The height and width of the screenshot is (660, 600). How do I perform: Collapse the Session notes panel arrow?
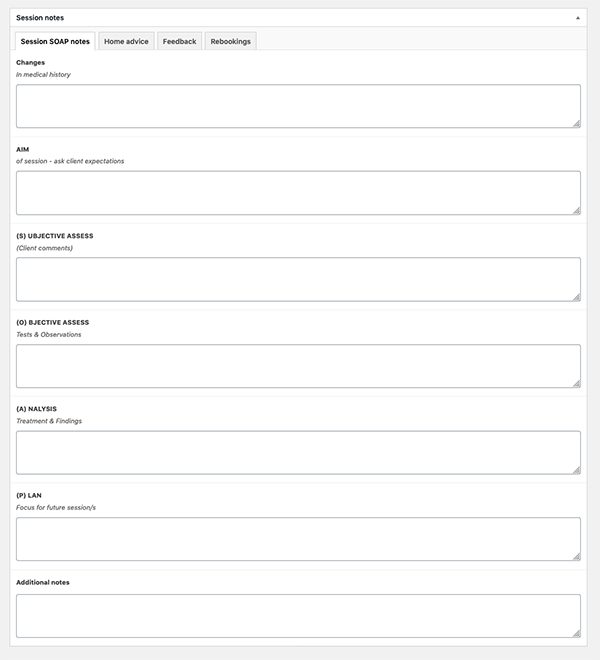click(577, 17)
